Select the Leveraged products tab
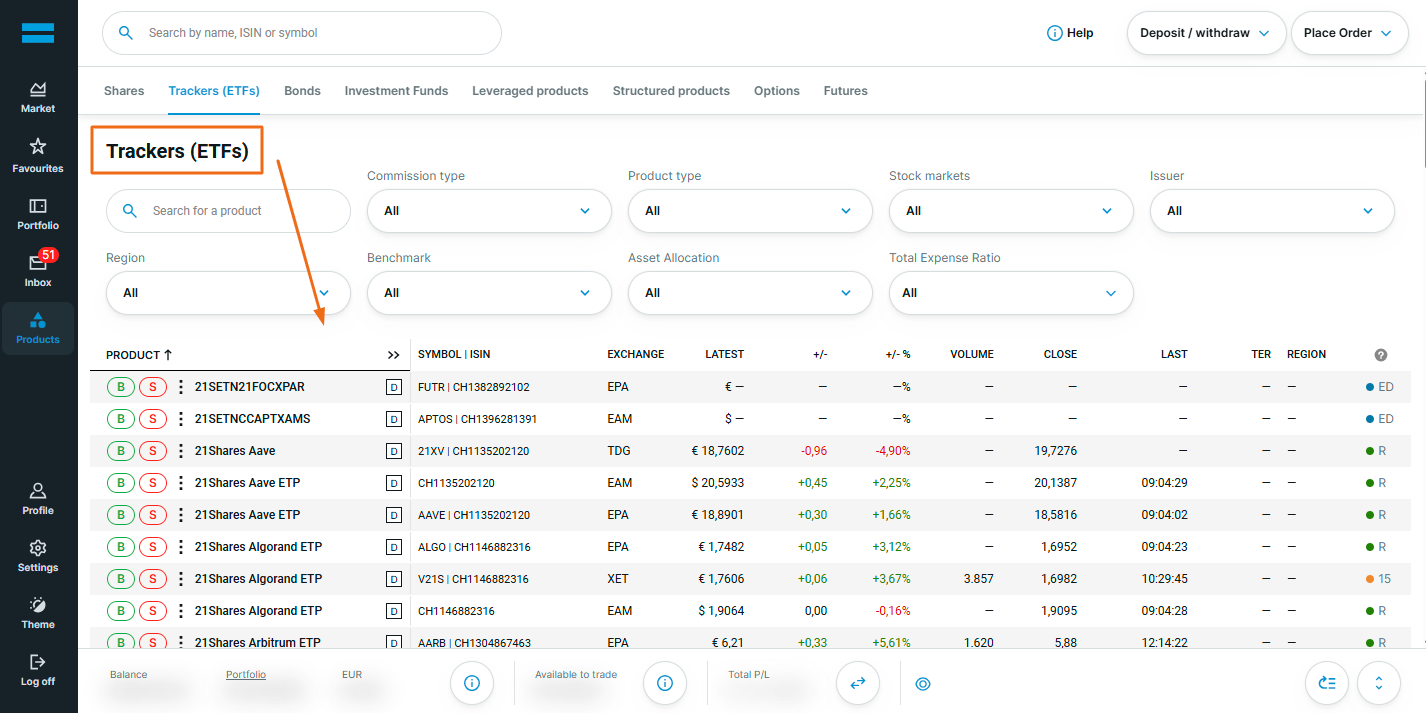The height and width of the screenshot is (713, 1426). click(530, 91)
